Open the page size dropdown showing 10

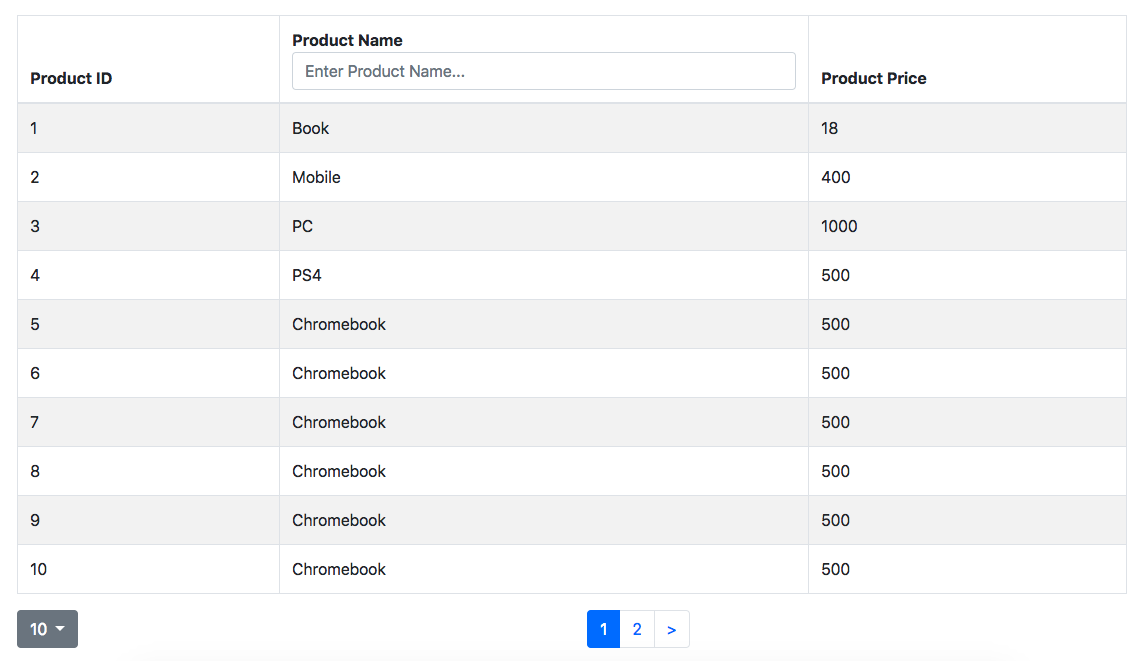click(x=47, y=629)
